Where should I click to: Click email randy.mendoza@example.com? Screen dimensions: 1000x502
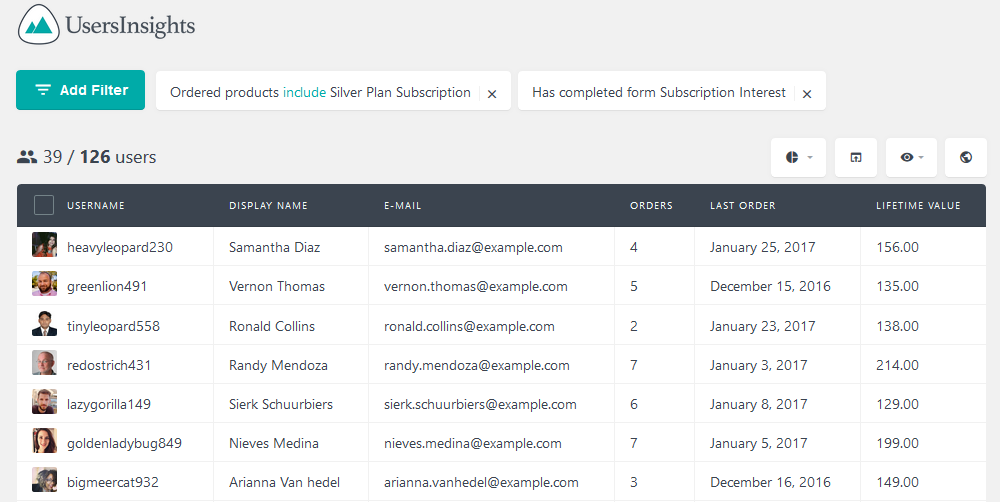coord(477,365)
